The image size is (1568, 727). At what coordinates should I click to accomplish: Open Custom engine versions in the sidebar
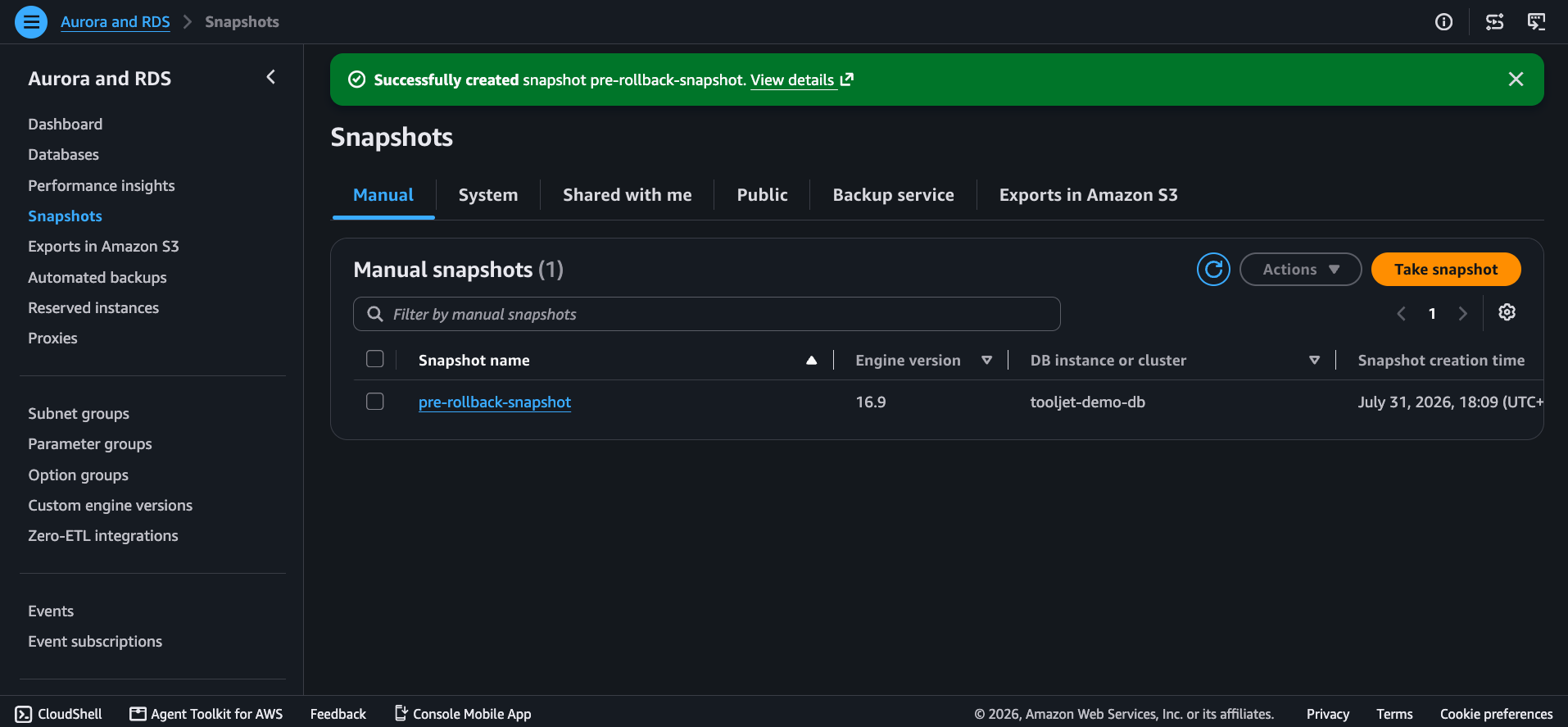(x=111, y=505)
